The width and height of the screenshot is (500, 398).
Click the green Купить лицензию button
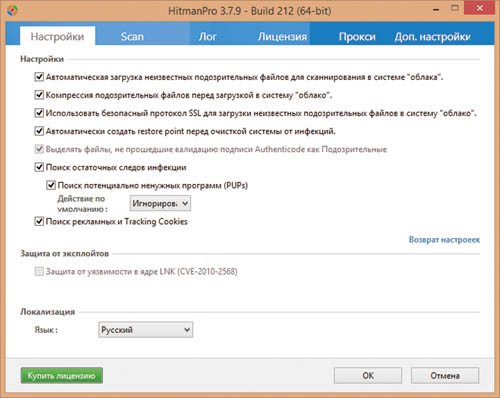(x=61, y=376)
